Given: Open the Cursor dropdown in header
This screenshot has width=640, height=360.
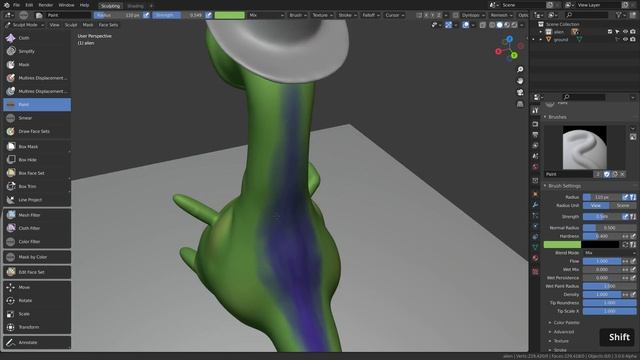Looking at the screenshot, I should tap(395, 15).
